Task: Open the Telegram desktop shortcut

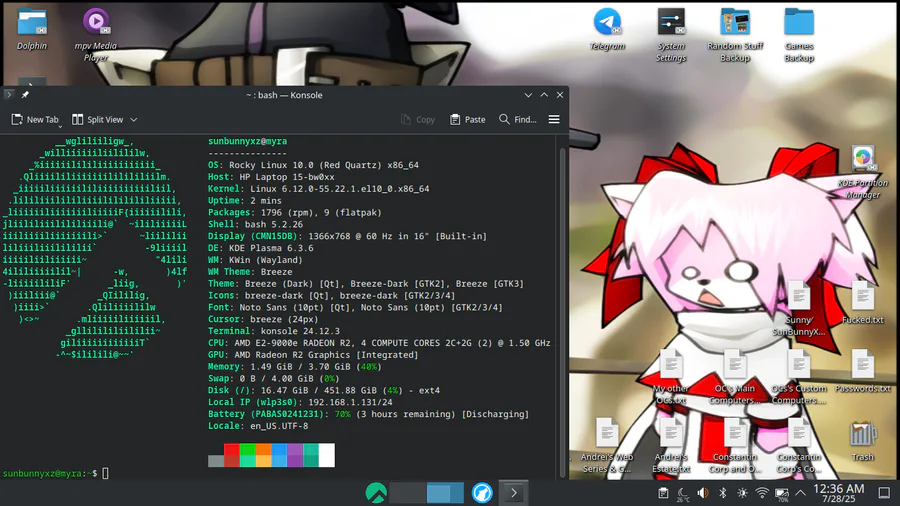Action: pos(607,29)
